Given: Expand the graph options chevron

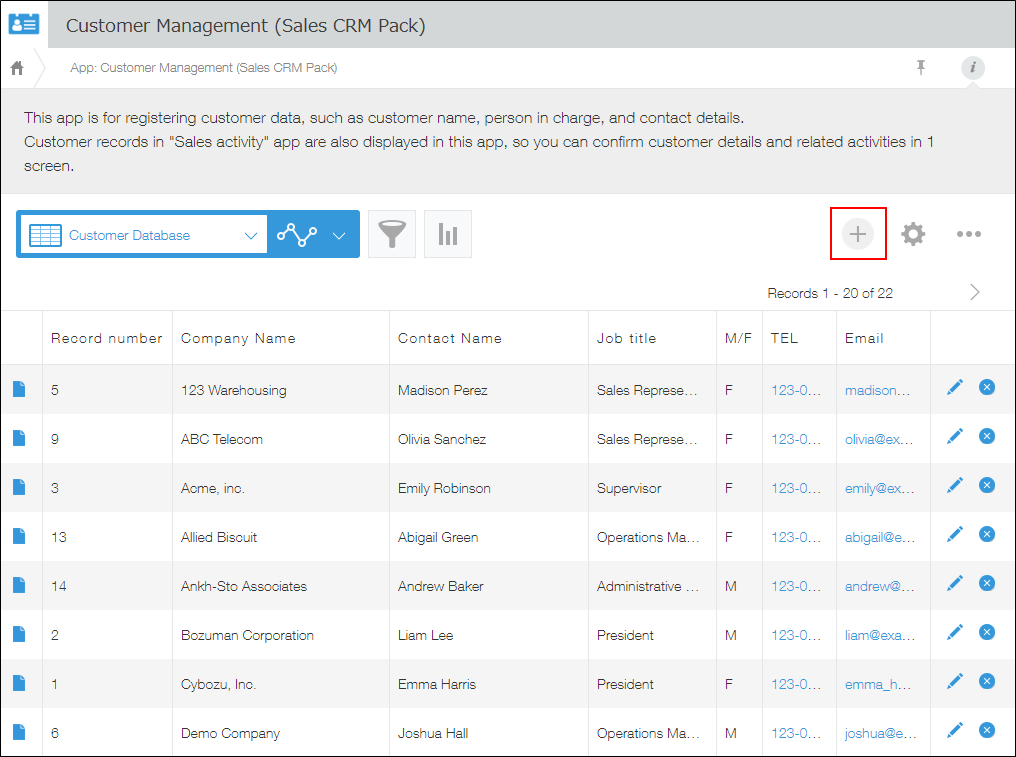Looking at the screenshot, I should (339, 235).
